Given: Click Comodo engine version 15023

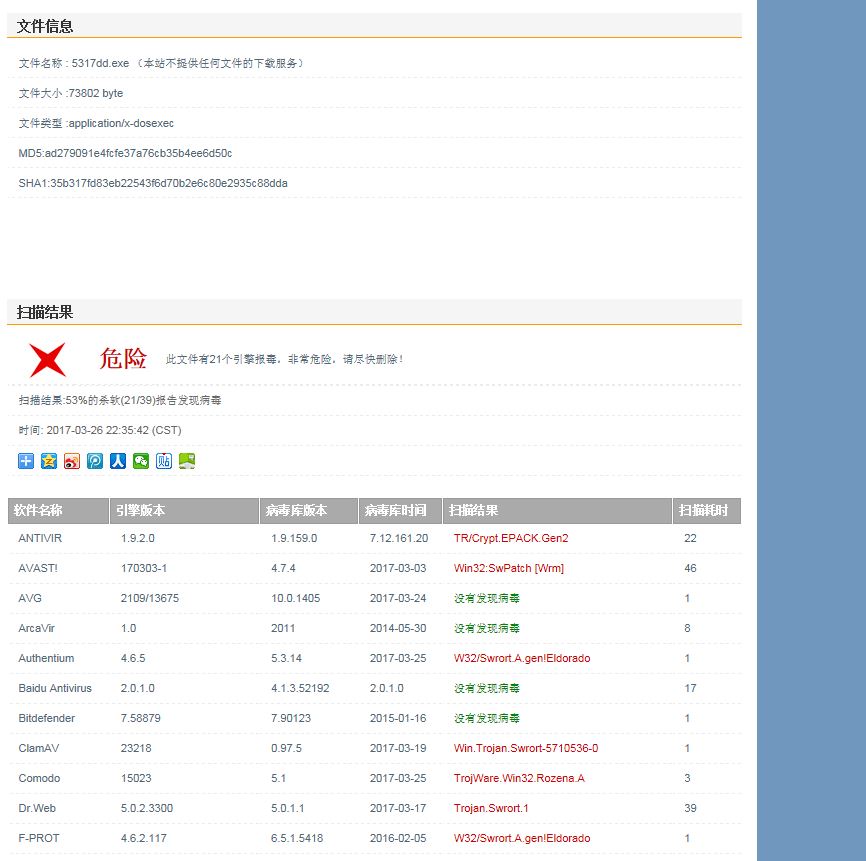Looking at the screenshot, I should (136, 778).
